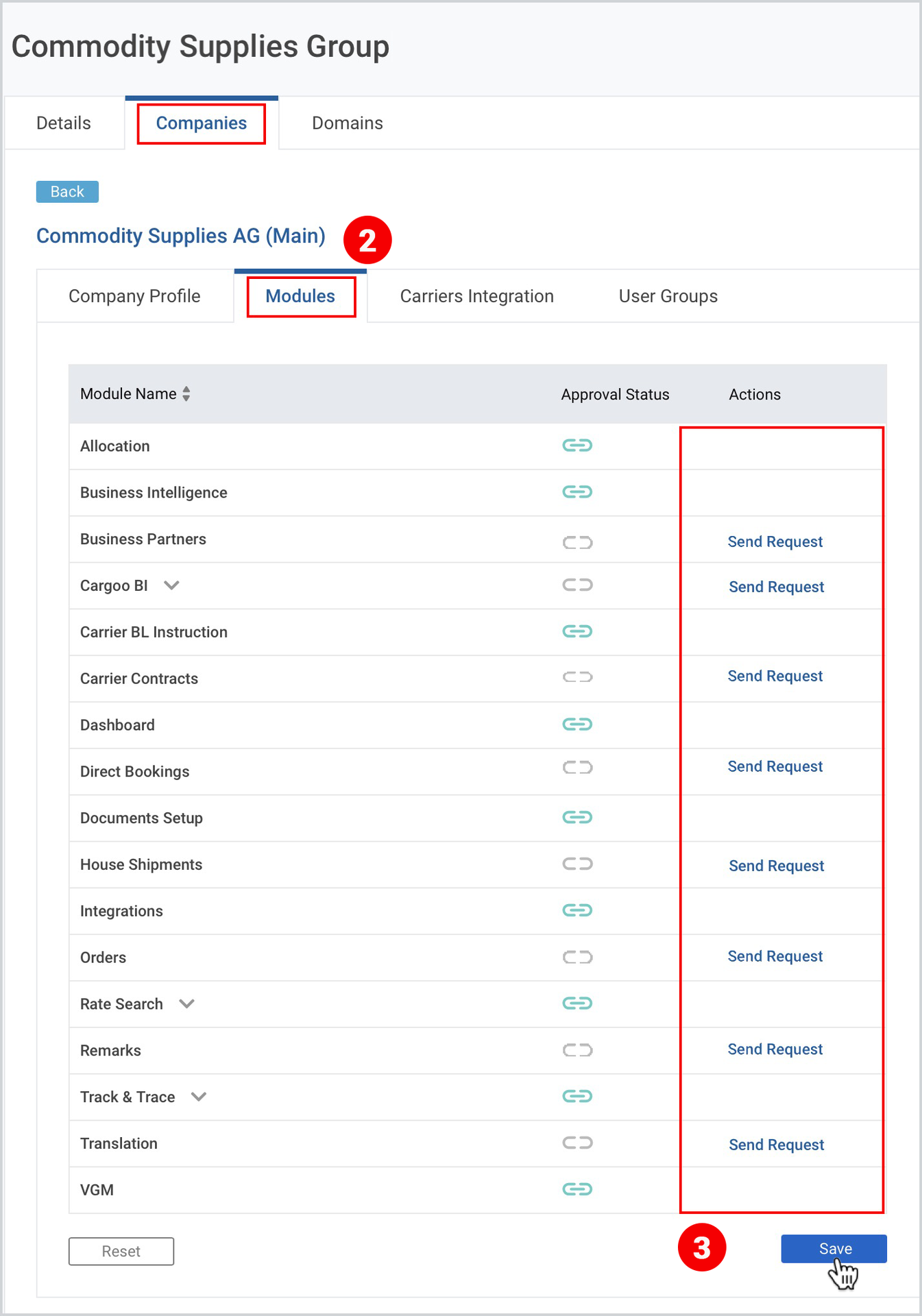The image size is (922, 1316).
Task: Expand the Track & Trace module row
Action: pos(199,1097)
